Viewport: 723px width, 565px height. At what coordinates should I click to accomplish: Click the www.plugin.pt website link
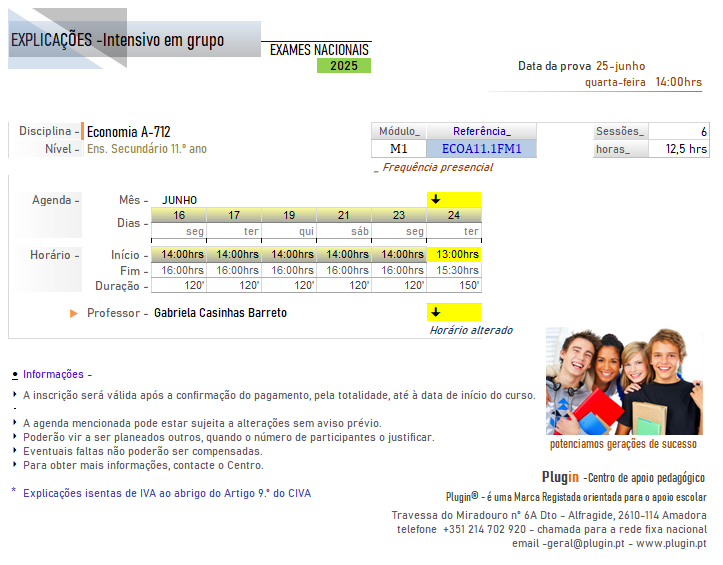click(671, 544)
